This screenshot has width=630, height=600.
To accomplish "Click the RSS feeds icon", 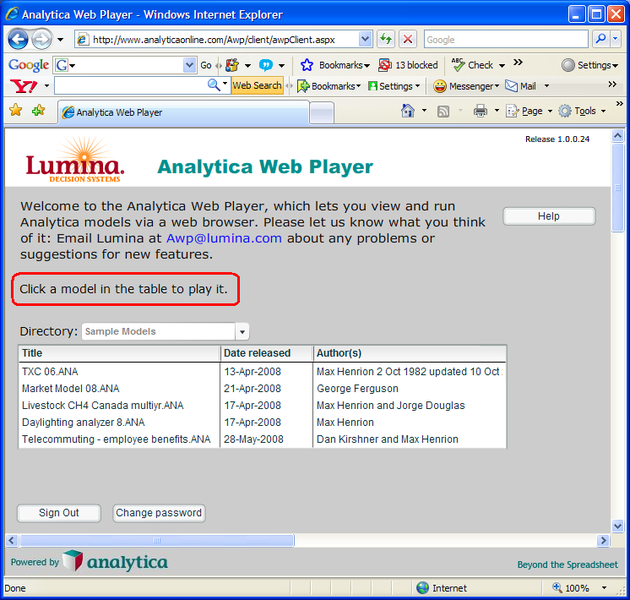I will [443, 111].
